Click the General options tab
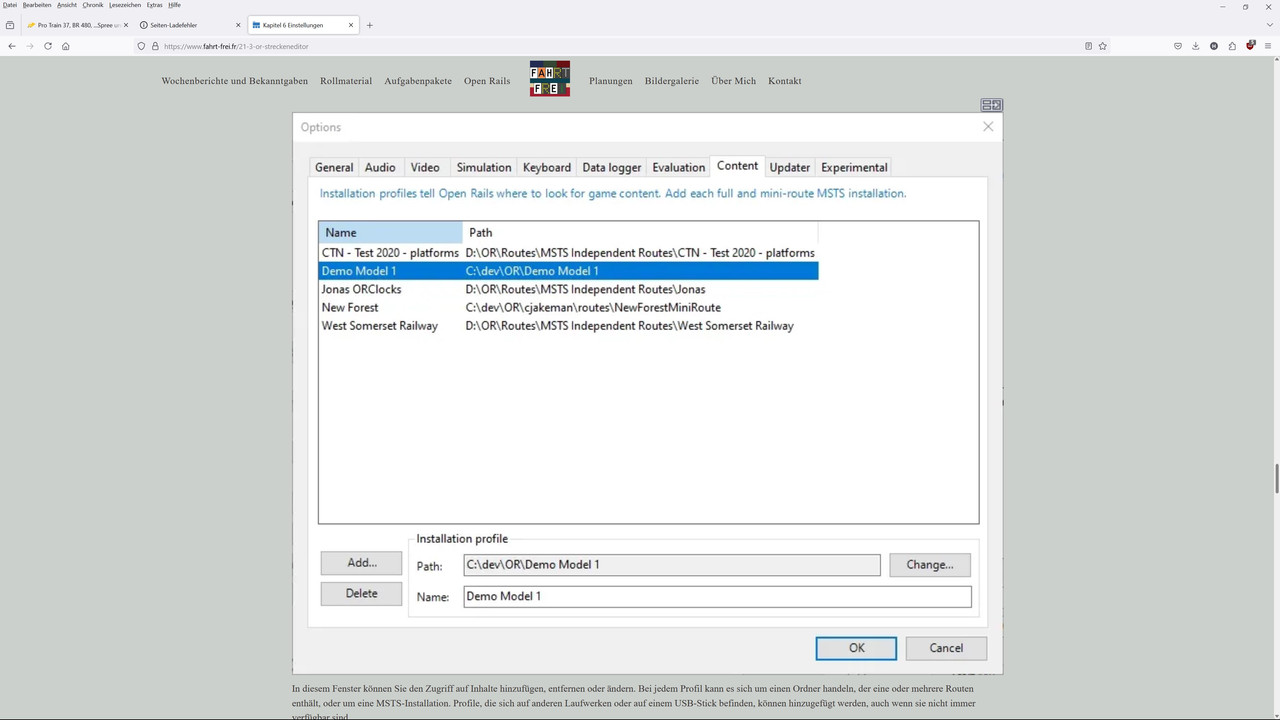The image size is (1280, 720). point(334,168)
